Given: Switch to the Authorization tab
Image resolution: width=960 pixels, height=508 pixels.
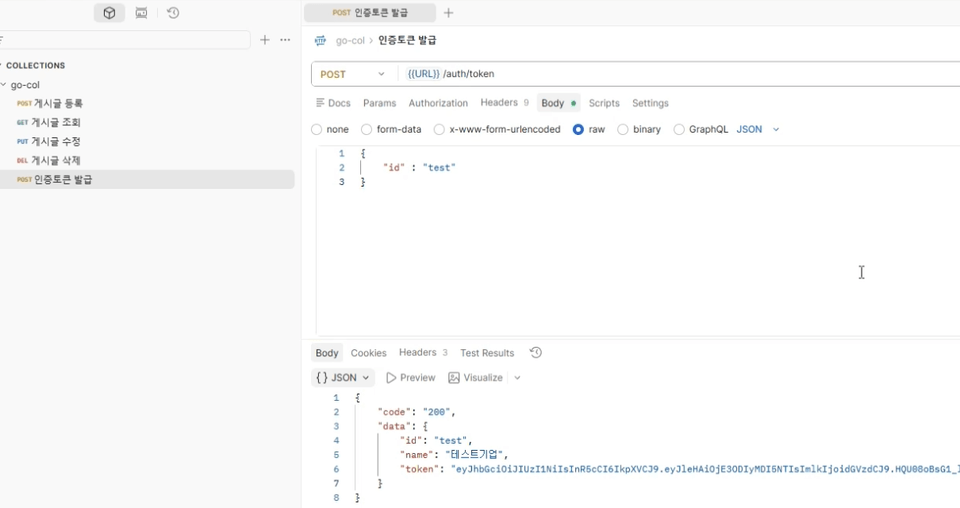Looking at the screenshot, I should click(438, 103).
